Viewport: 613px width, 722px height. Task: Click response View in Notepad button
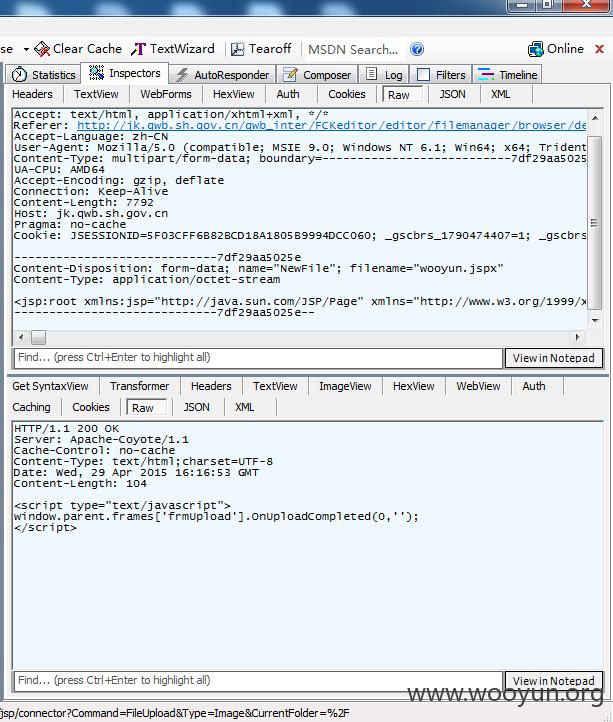pyautogui.click(x=554, y=681)
